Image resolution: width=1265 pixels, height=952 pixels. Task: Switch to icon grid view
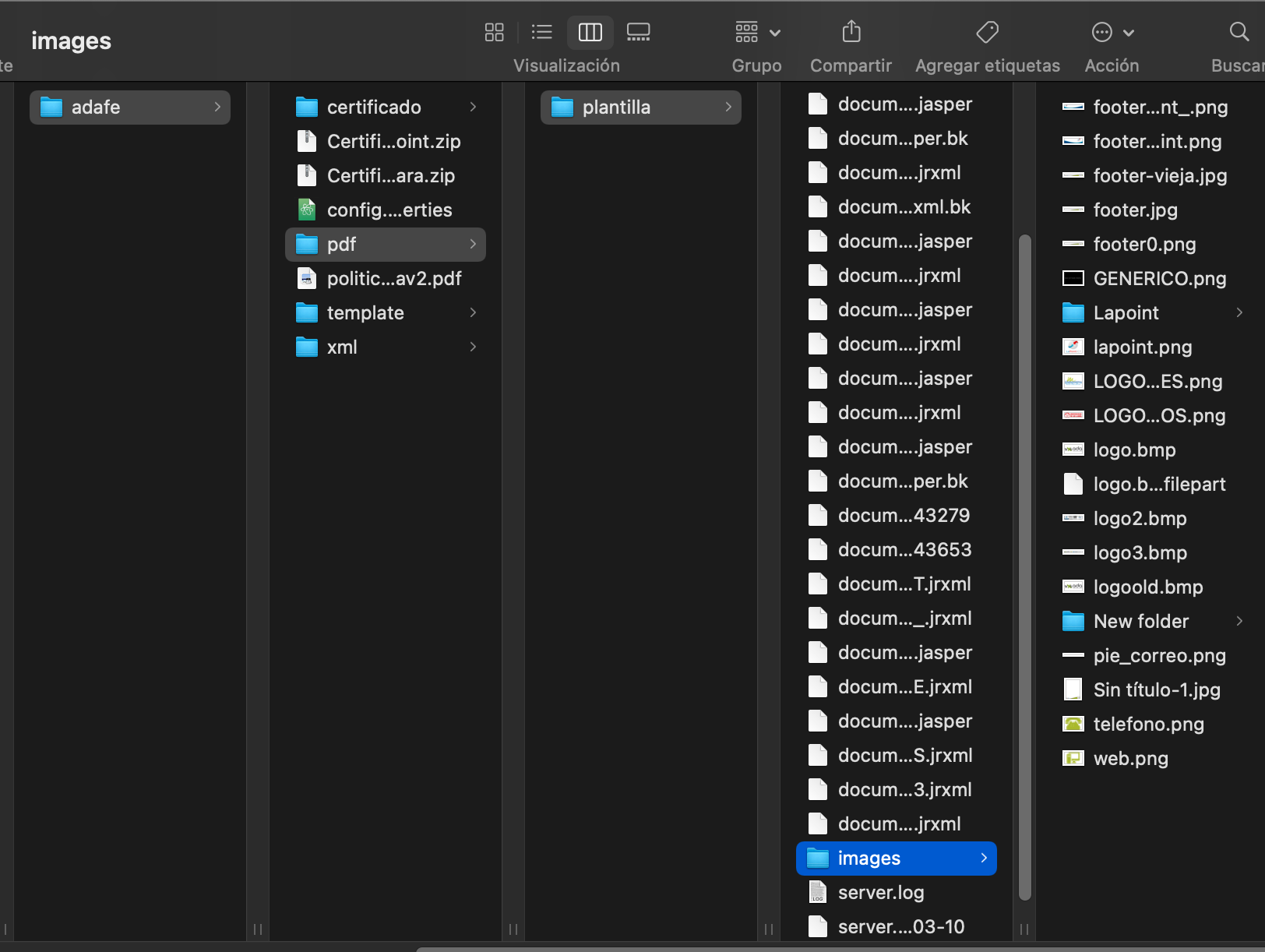[x=494, y=32]
